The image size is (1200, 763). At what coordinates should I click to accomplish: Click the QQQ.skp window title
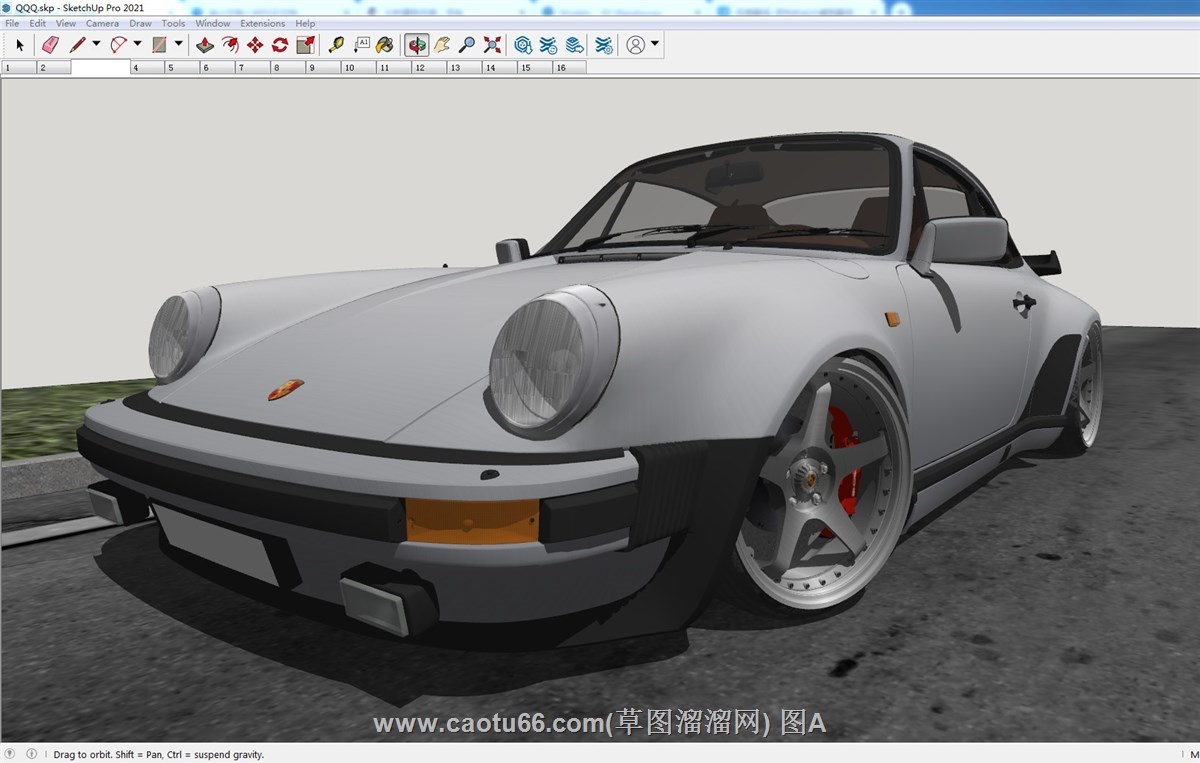[x=80, y=8]
